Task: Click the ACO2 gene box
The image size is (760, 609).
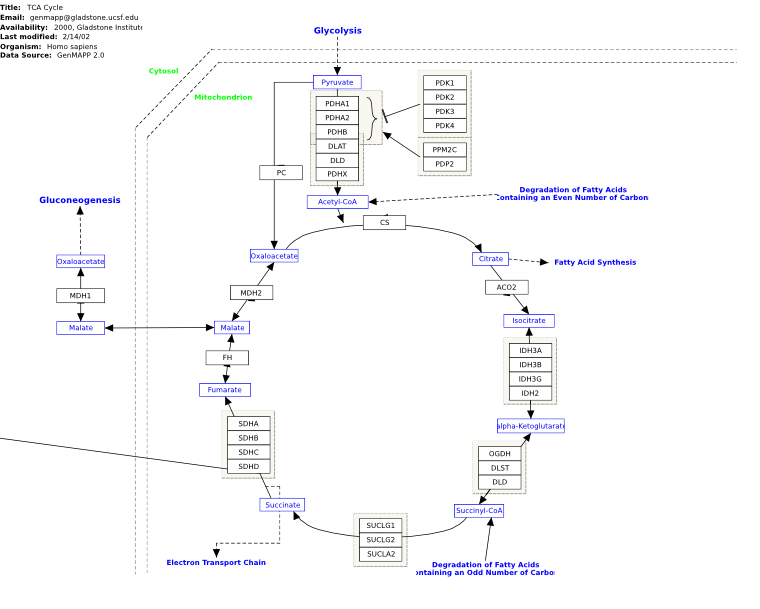Action: [x=507, y=287]
